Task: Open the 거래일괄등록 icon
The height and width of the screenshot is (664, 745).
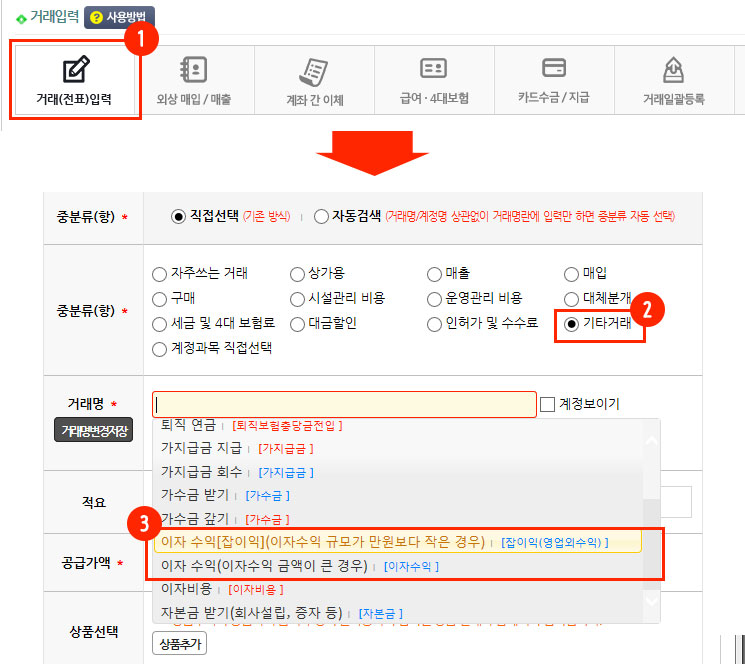Action: pyautogui.click(x=673, y=70)
